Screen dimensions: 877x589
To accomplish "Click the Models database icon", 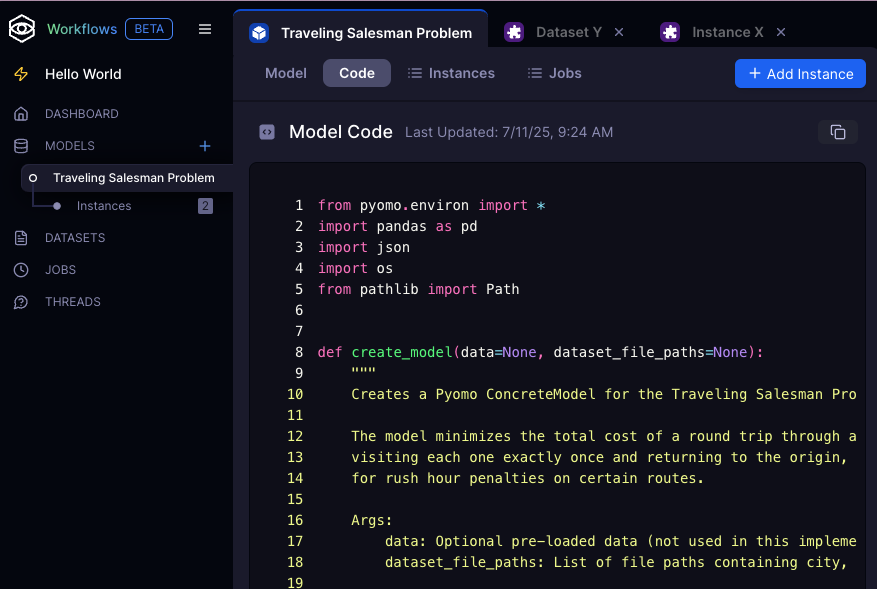I will coord(22,146).
